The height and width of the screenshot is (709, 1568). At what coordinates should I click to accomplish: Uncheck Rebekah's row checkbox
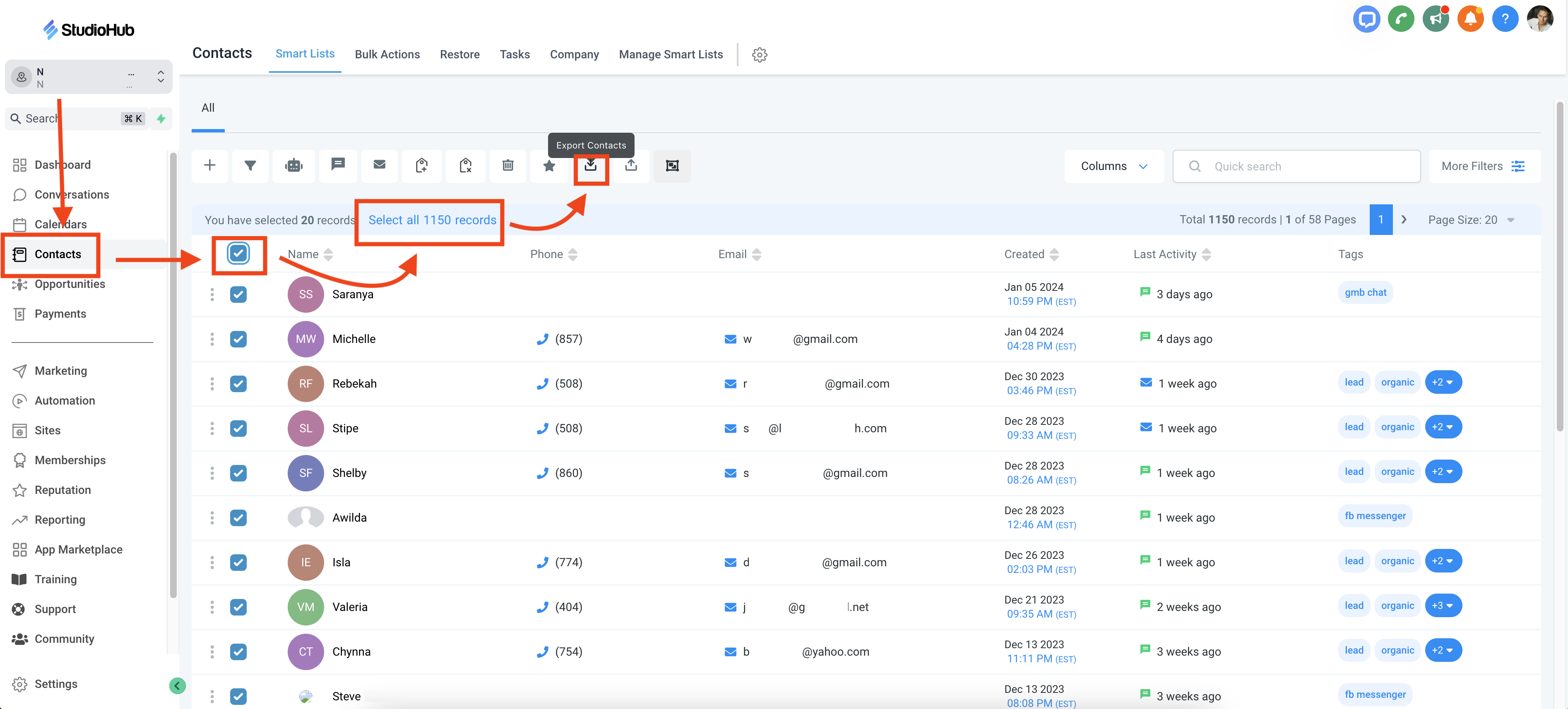tap(238, 384)
